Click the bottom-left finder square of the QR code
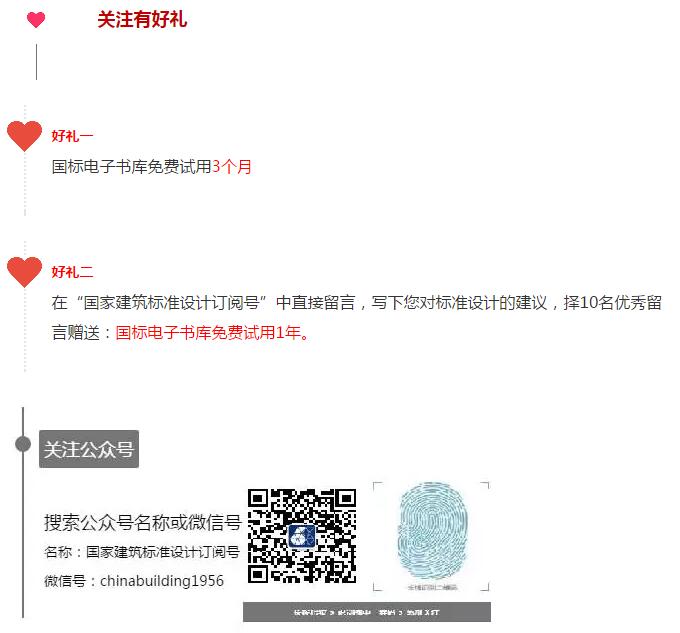This screenshot has height=633, width=680. pyautogui.click(x=259, y=572)
